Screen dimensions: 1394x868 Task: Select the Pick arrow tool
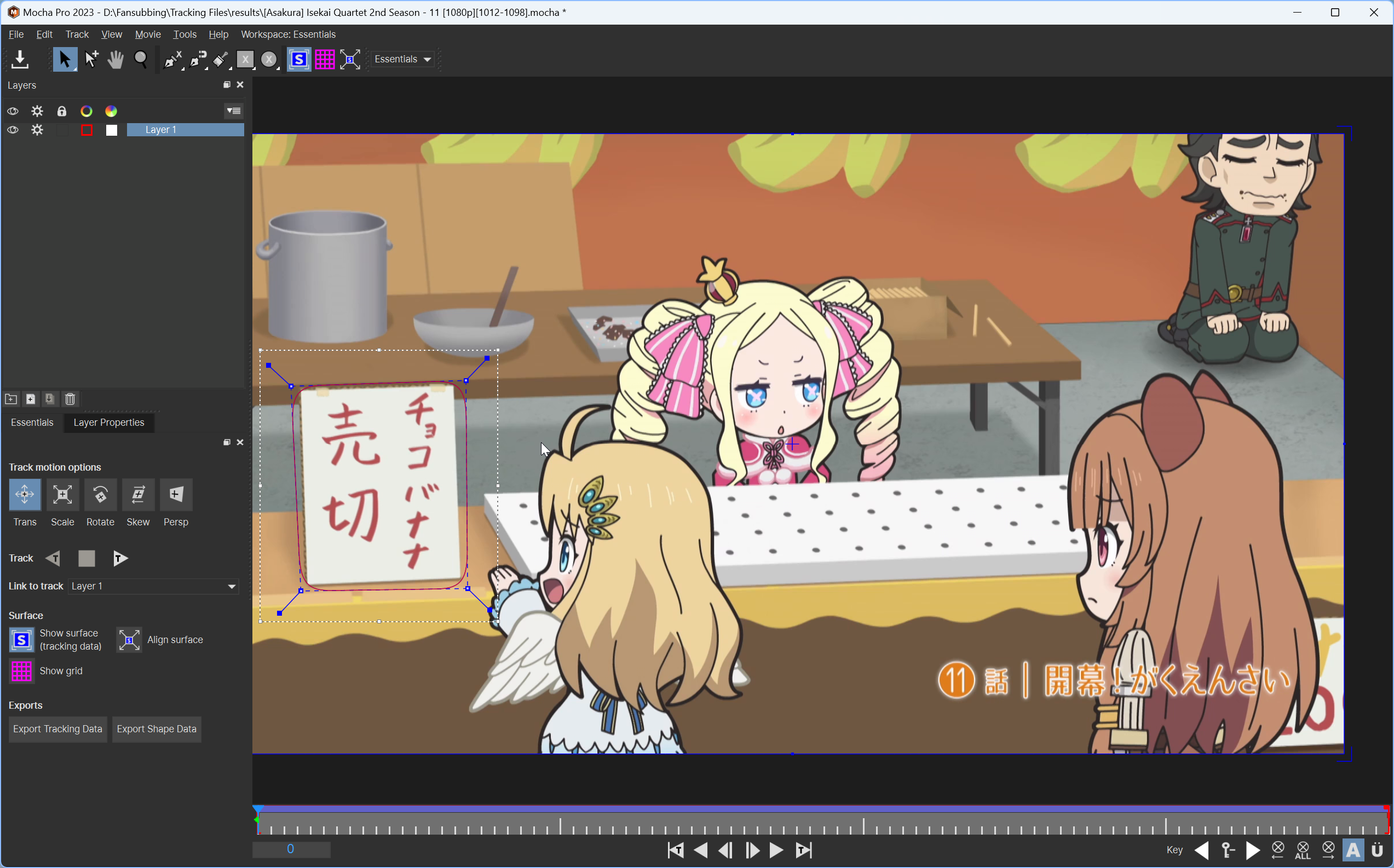pos(65,59)
